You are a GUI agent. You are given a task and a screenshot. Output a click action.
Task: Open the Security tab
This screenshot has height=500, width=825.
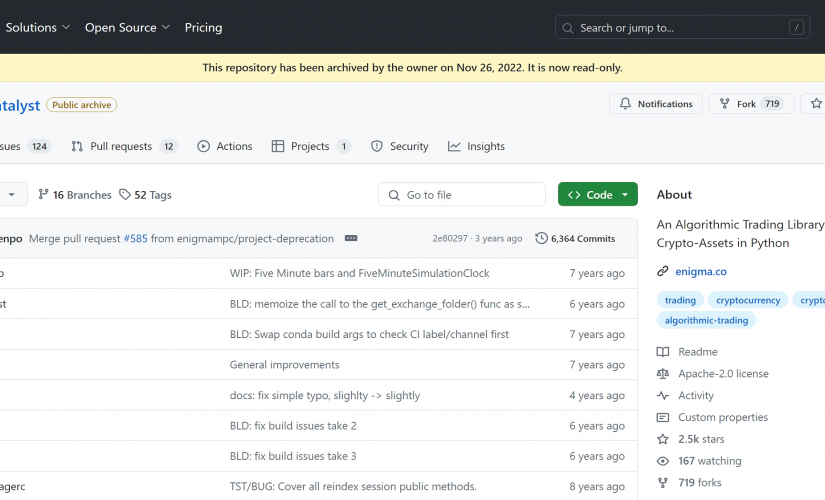[x=400, y=146]
